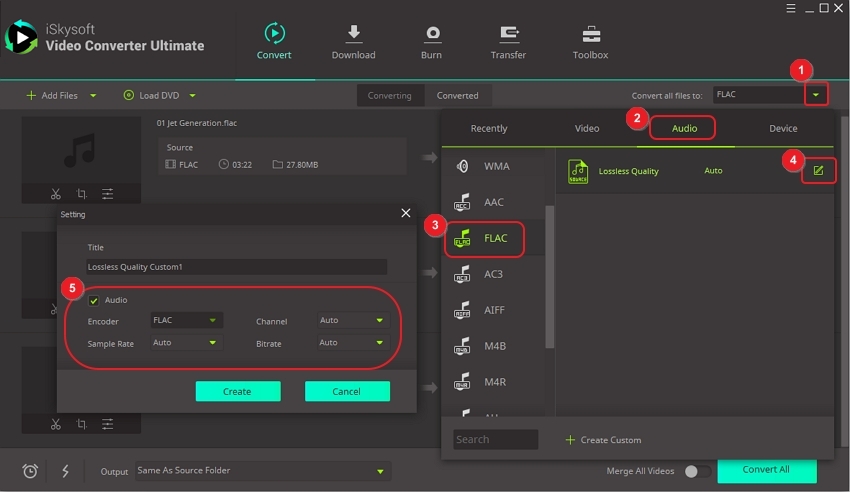This screenshot has height=492, width=850.
Task: Switch to the Video format tab
Action: click(587, 128)
